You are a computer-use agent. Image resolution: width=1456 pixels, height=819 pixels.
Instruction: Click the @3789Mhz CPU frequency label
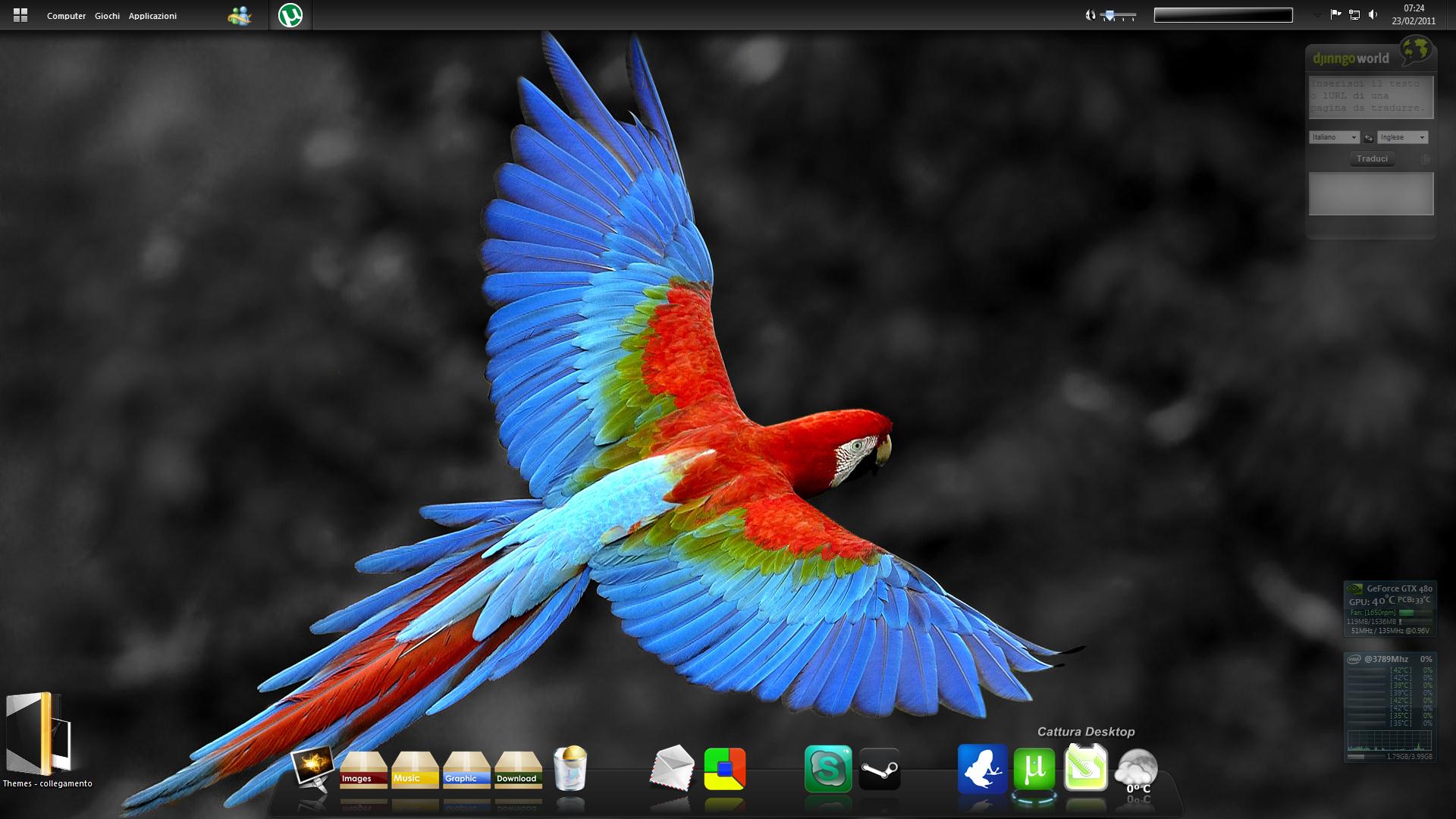point(1385,659)
